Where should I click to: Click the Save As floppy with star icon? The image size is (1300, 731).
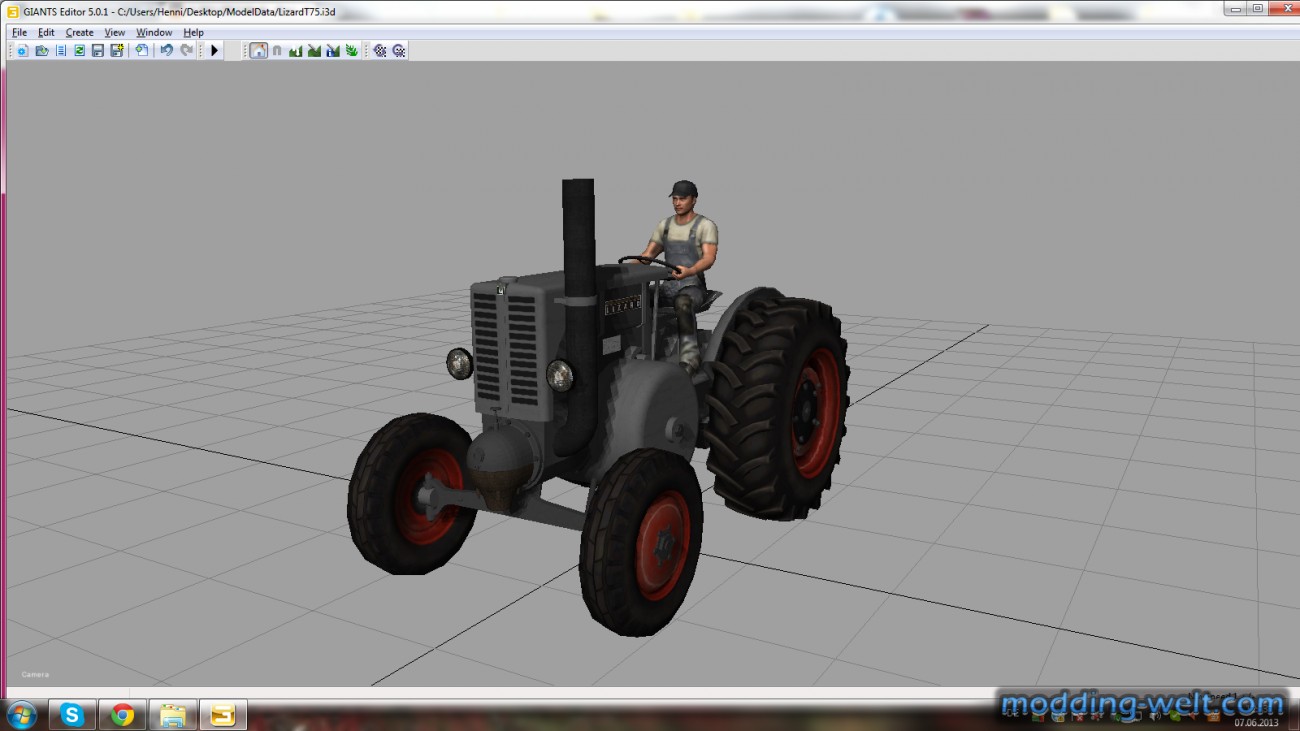[x=117, y=50]
